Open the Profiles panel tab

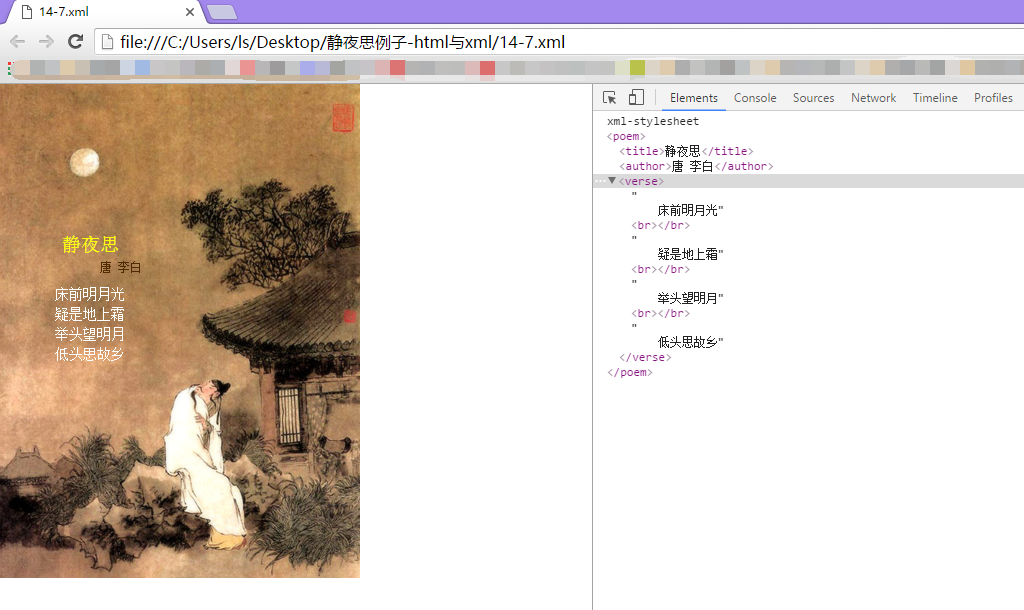coord(993,97)
